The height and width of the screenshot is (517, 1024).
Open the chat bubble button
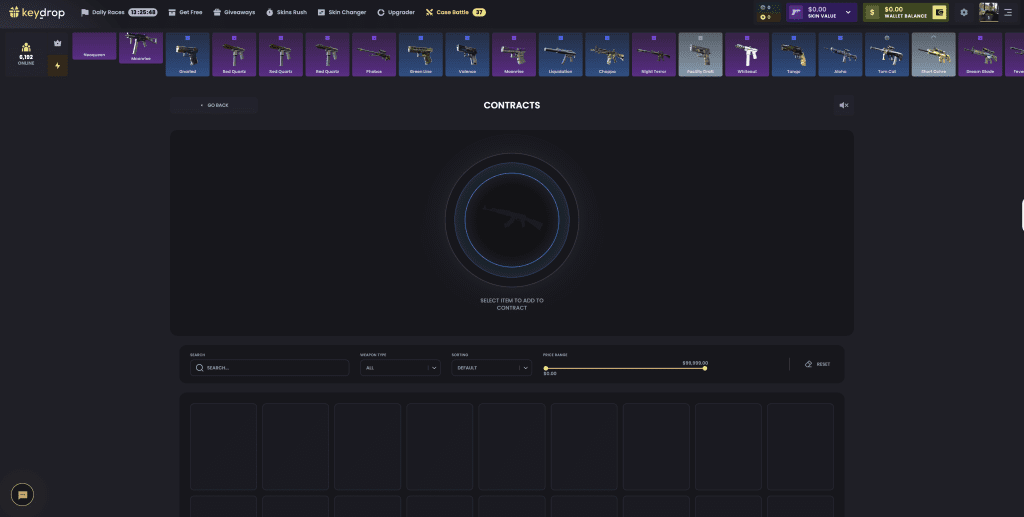point(22,494)
